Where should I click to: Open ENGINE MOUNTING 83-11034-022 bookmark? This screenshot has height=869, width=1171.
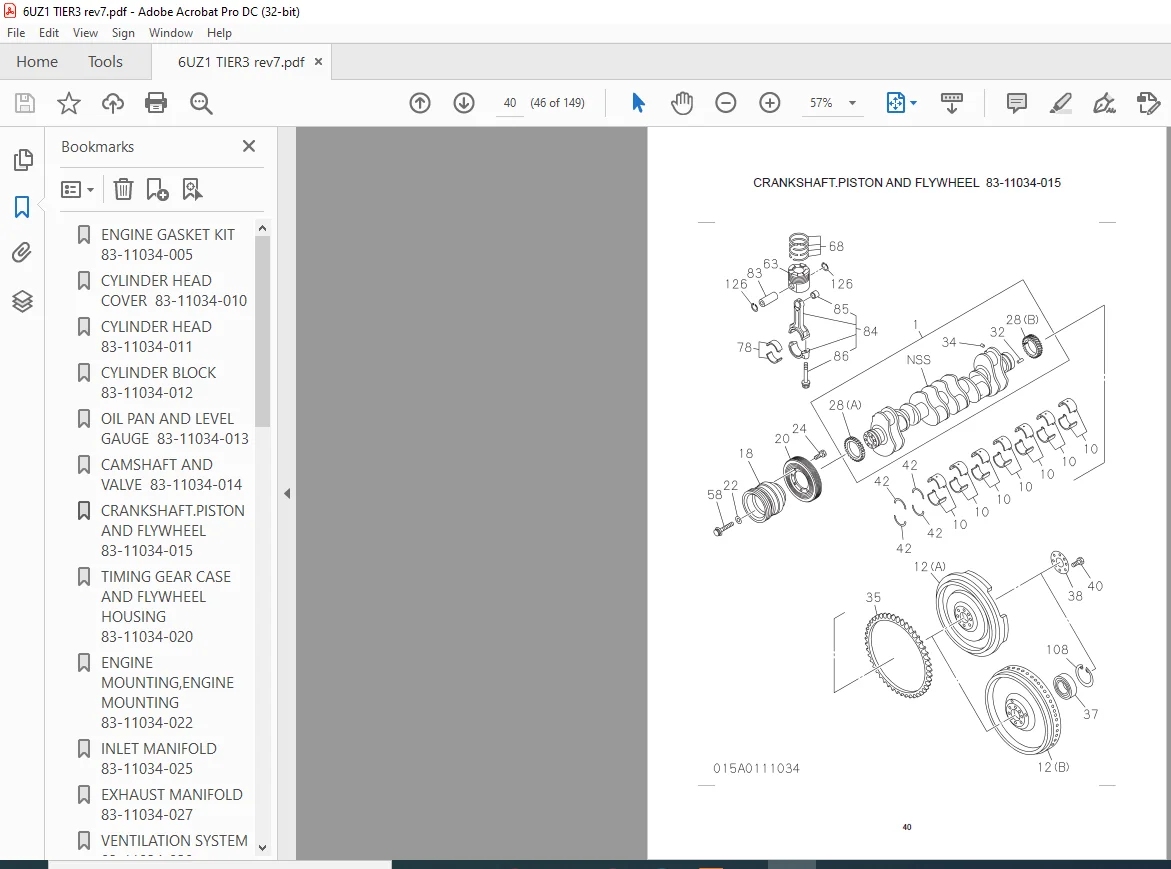click(x=168, y=693)
